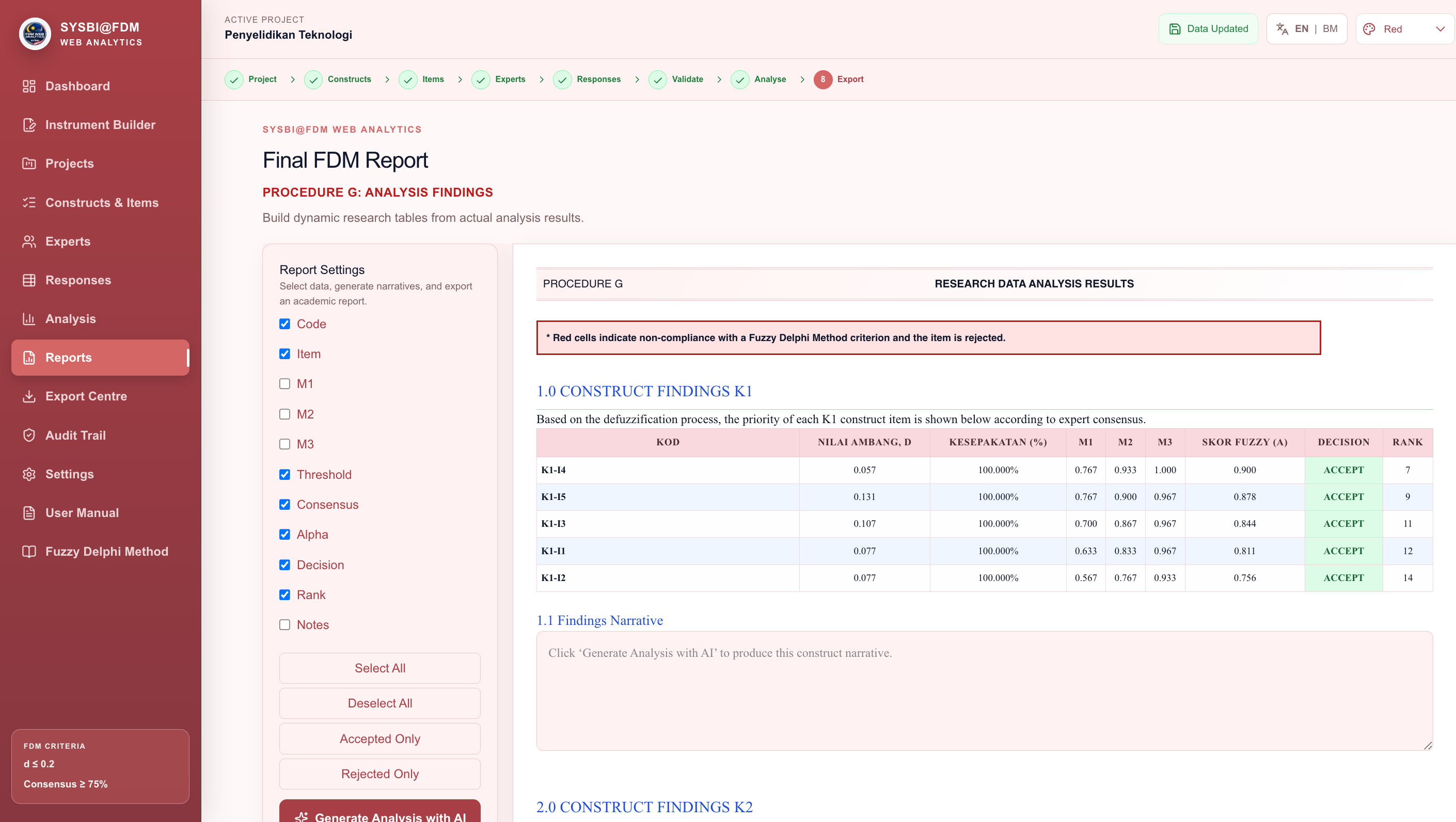
Task: Open the Reports sidebar item
Action: click(x=100, y=358)
